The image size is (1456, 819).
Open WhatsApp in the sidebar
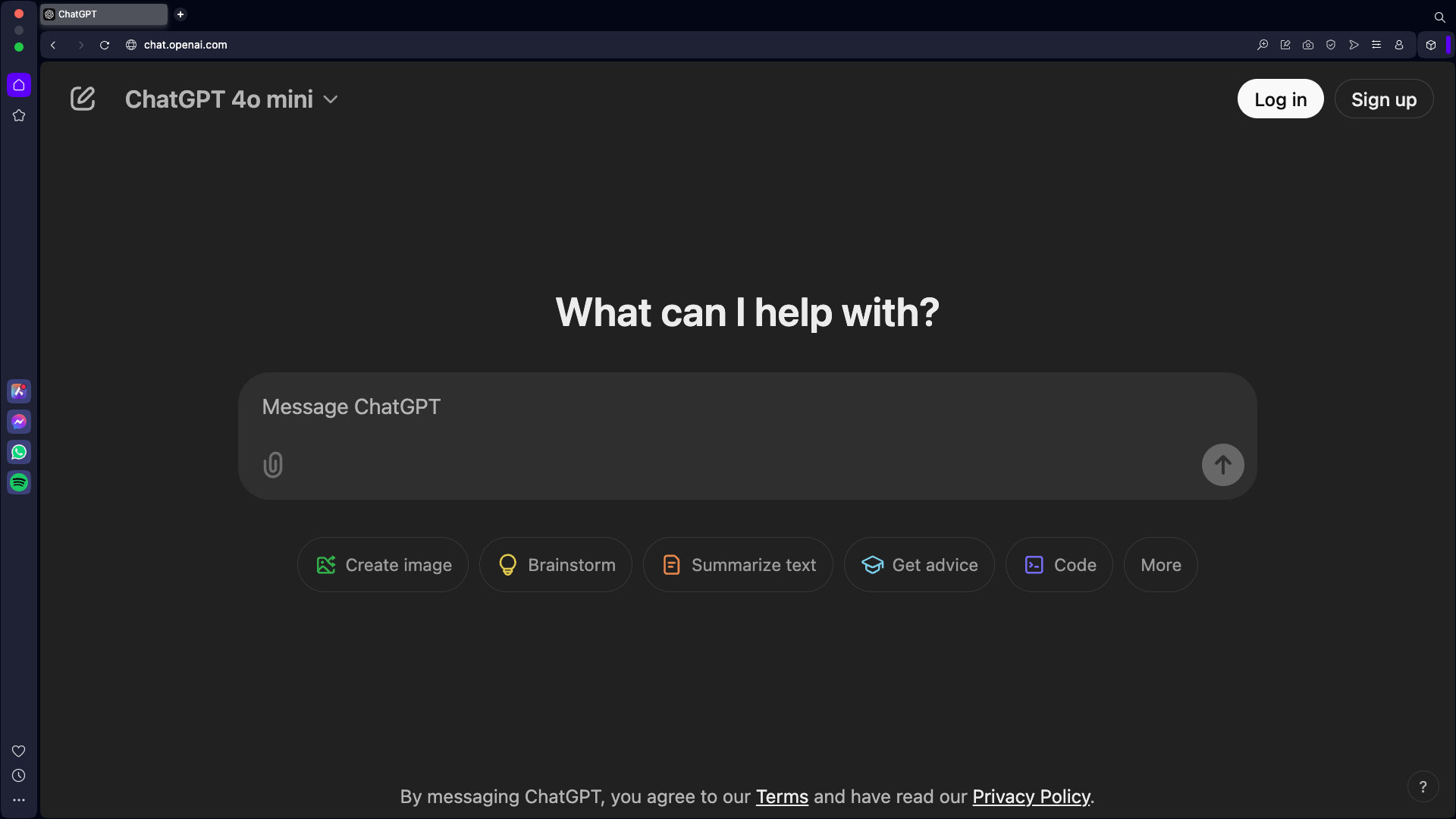coord(19,452)
